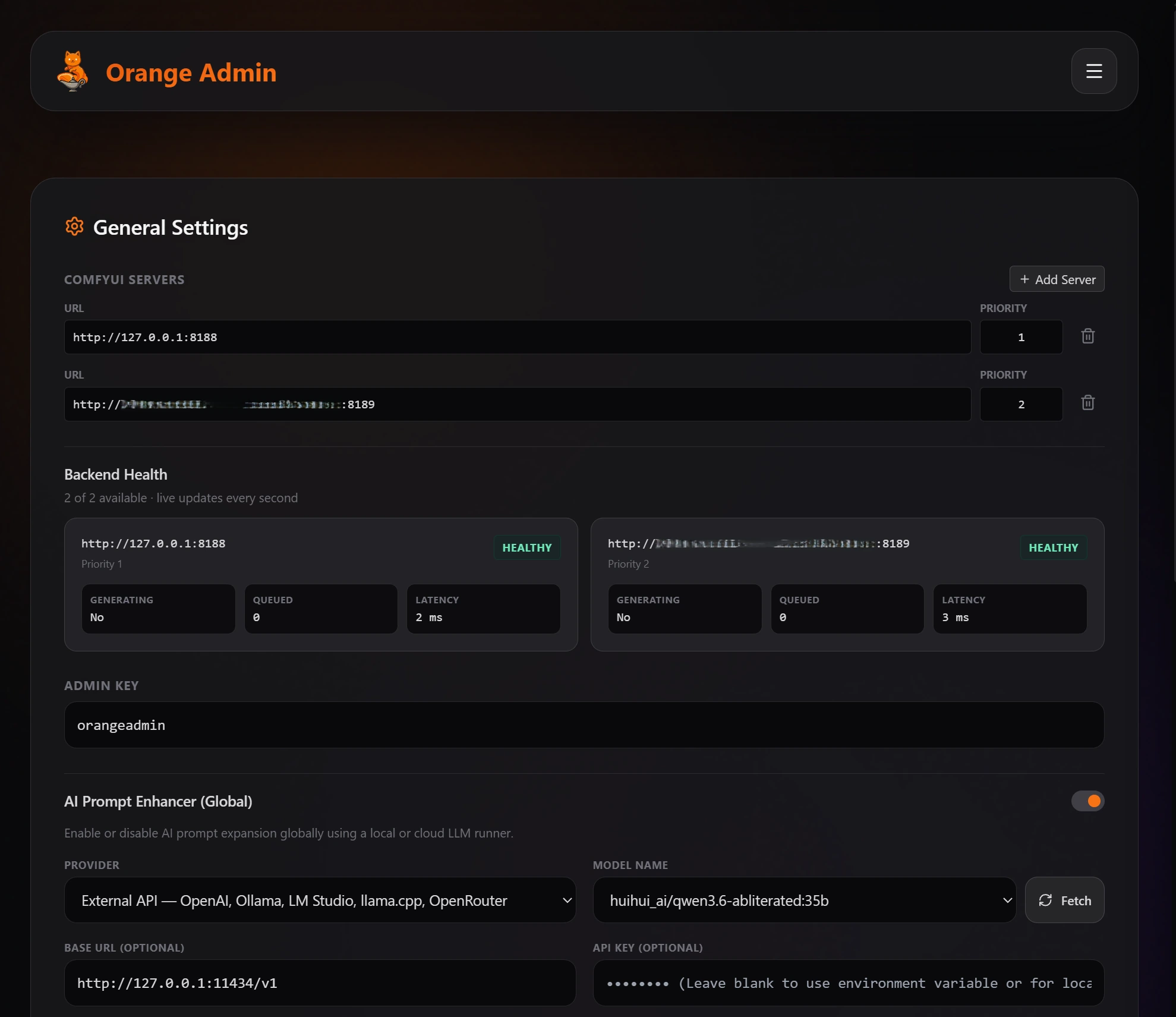Click the Add Server button
This screenshot has height=1017, width=1176.
pos(1057,279)
